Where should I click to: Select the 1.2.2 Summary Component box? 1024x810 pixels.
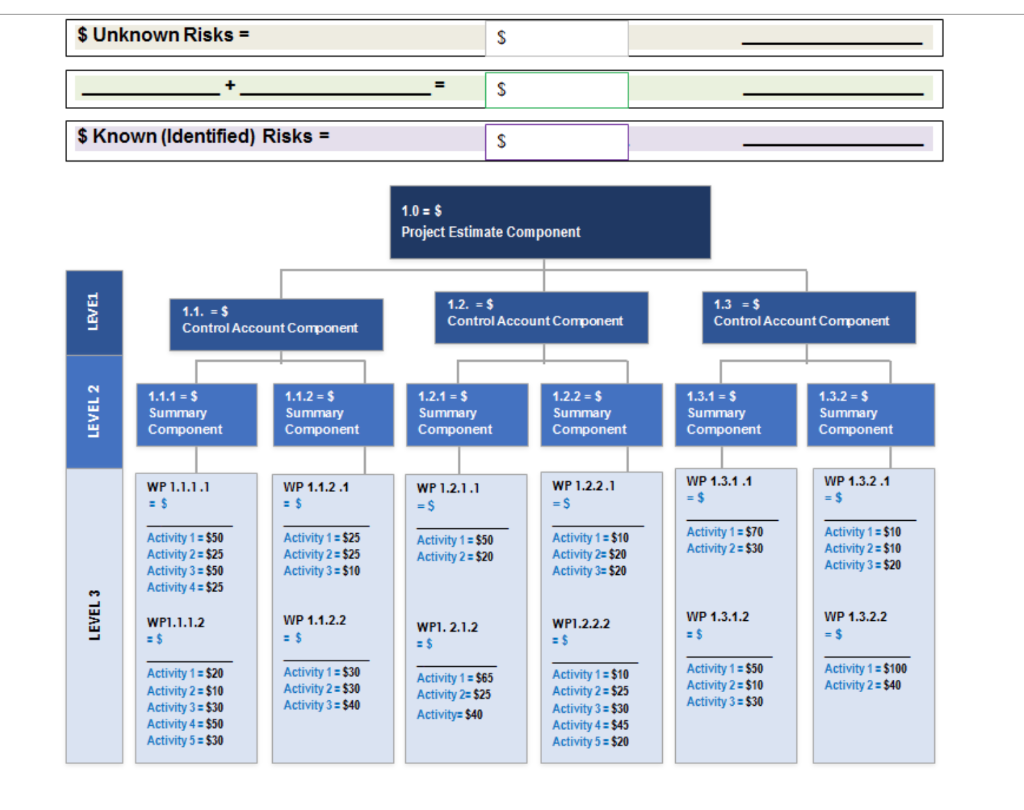pyautogui.click(x=601, y=415)
